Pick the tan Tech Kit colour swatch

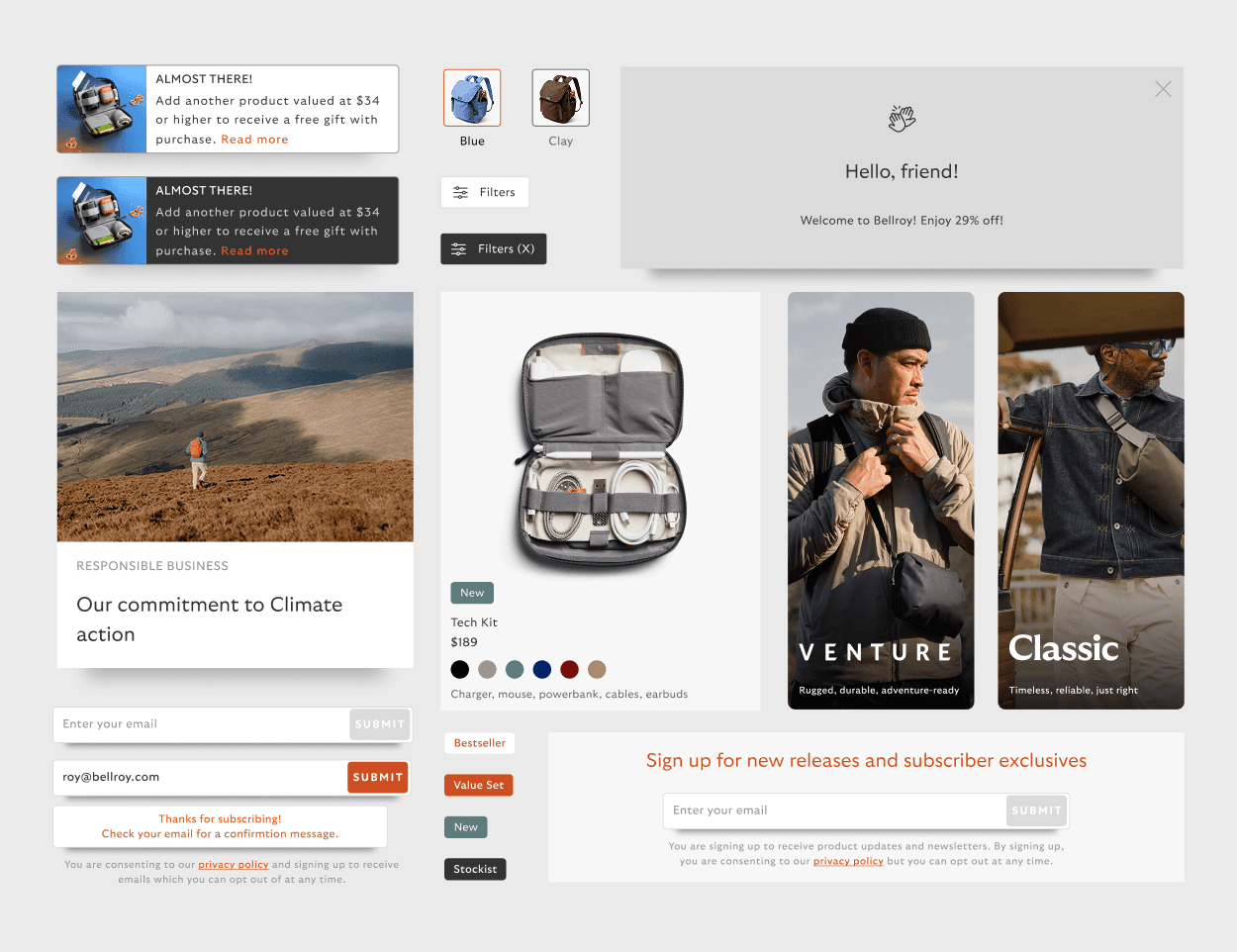coord(597,670)
